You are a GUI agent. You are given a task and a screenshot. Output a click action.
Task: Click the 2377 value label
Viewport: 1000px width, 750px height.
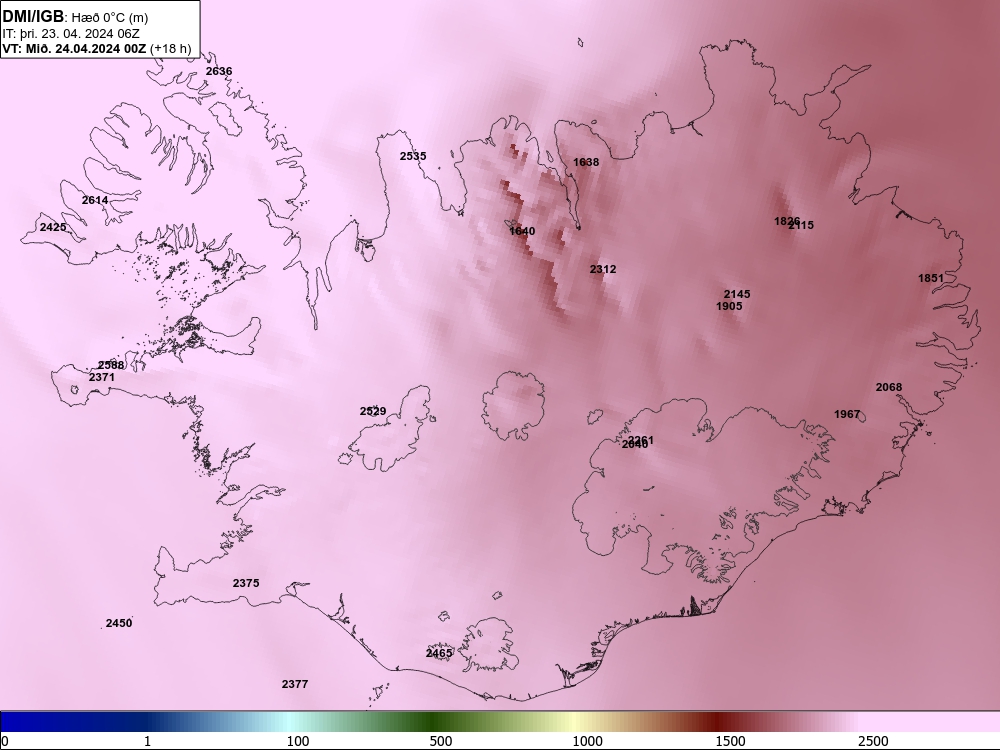tap(295, 684)
